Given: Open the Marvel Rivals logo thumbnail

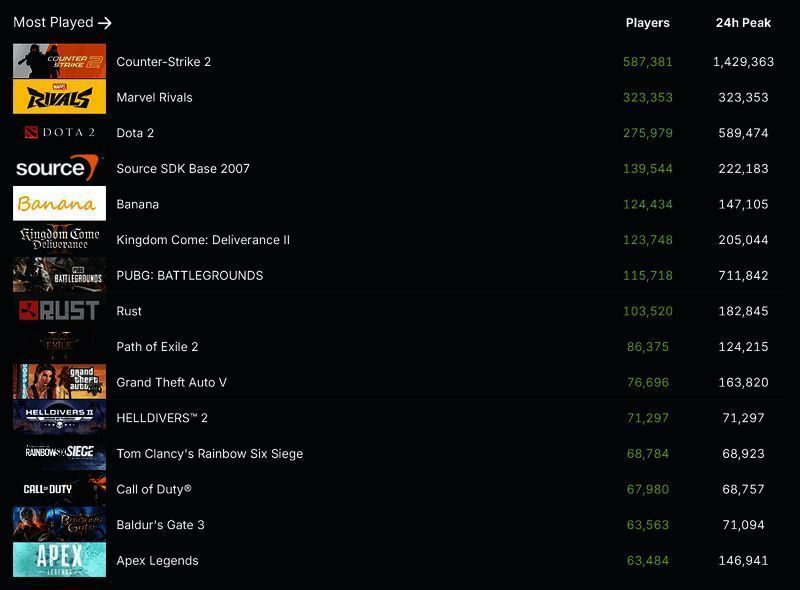Looking at the screenshot, I should [x=59, y=97].
